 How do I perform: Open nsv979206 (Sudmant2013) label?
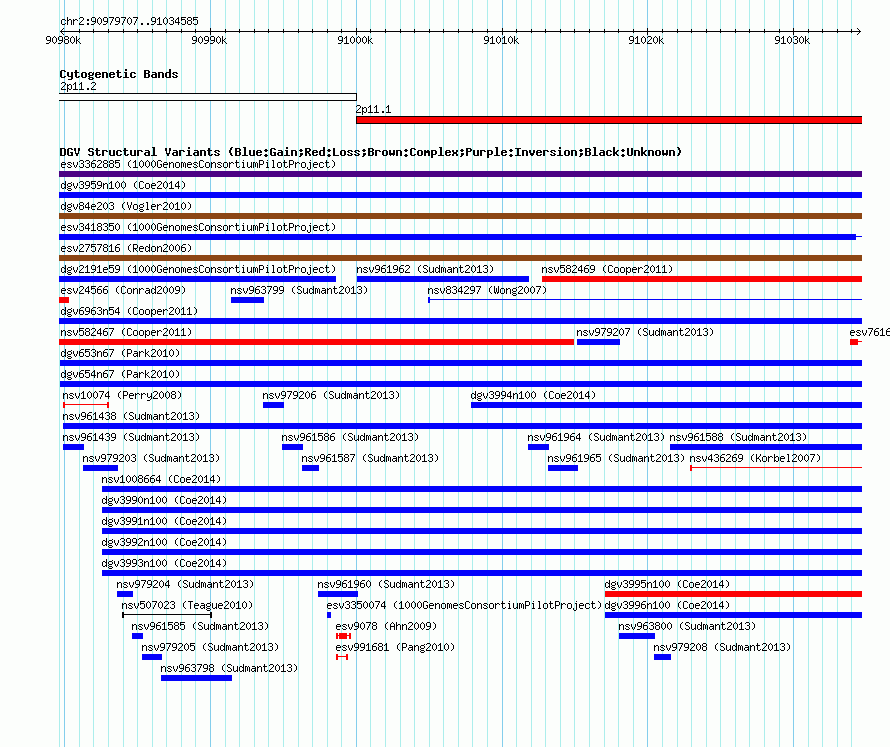pyautogui.click(x=331, y=395)
